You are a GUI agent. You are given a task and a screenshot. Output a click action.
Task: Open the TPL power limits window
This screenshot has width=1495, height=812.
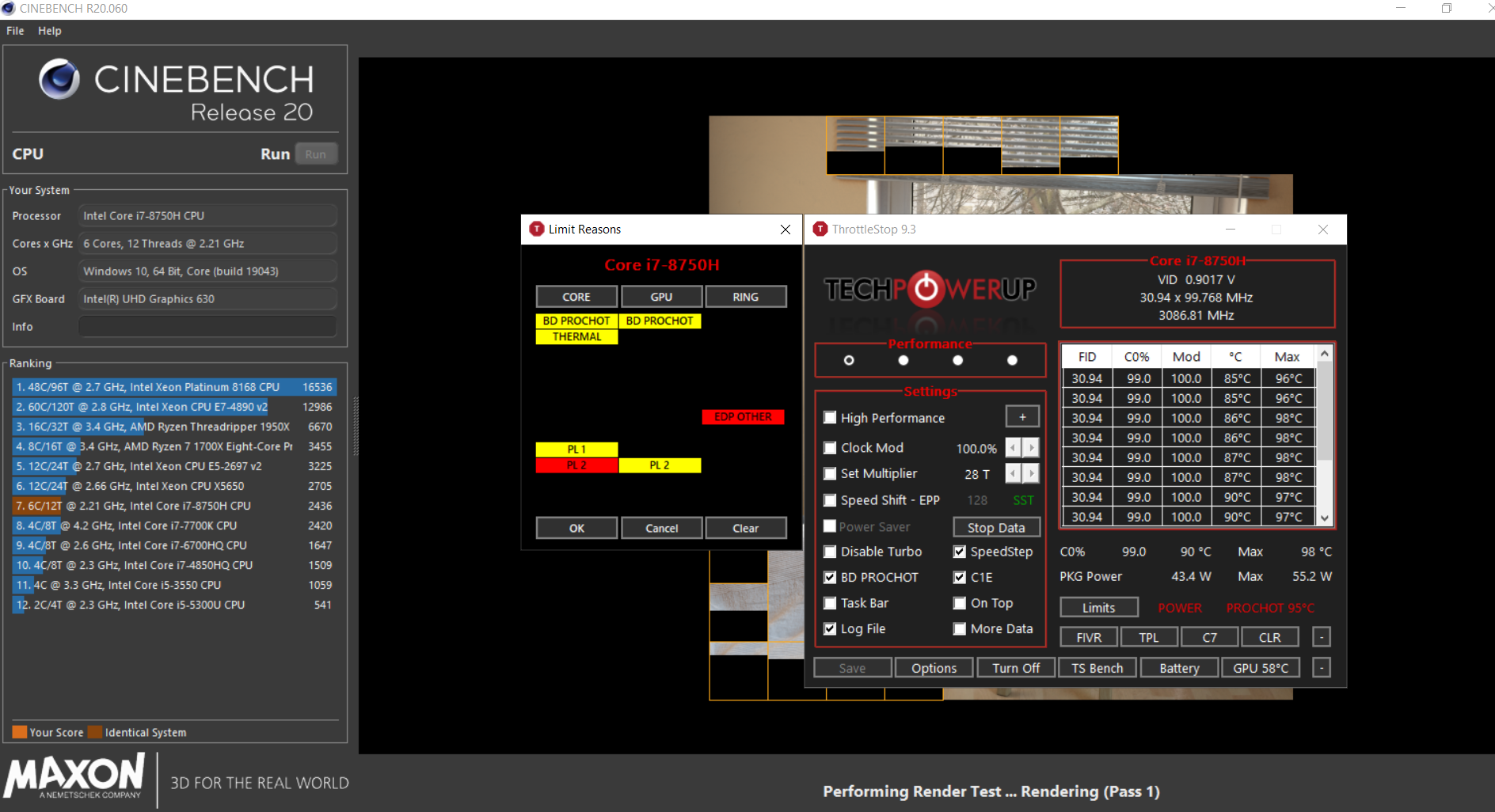tap(1149, 637)
